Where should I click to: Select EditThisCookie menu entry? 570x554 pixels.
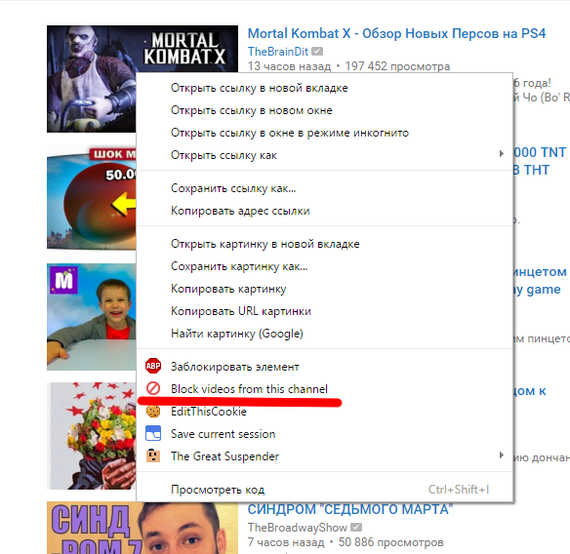[325, 412]
